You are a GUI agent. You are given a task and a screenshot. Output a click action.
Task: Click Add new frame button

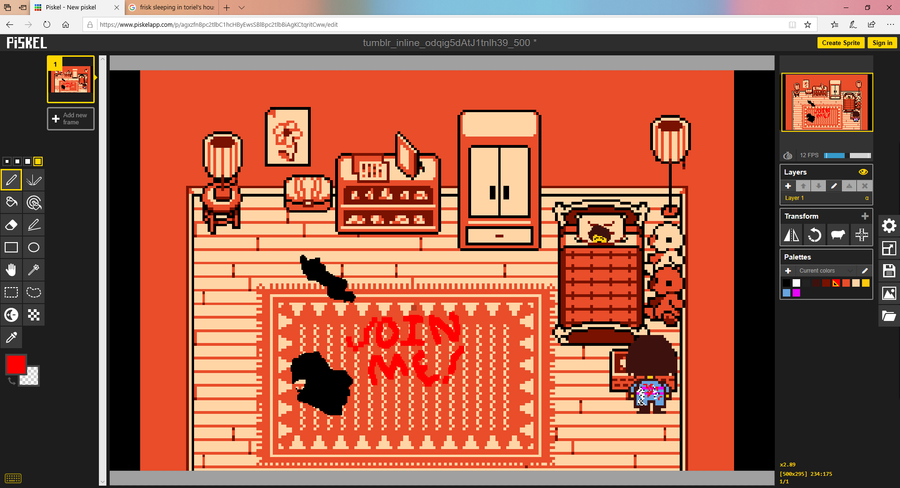pyautogui.click(x=71, y=119)
